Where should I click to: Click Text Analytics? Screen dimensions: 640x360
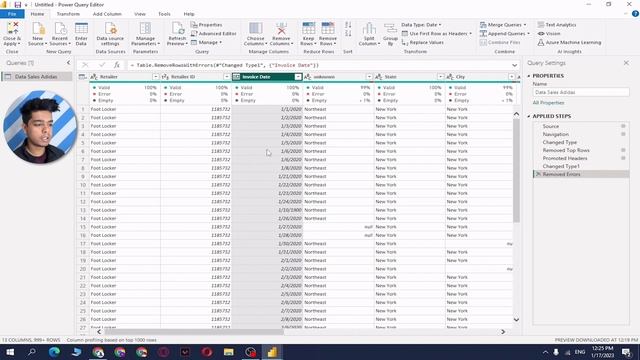click(557, 25)
